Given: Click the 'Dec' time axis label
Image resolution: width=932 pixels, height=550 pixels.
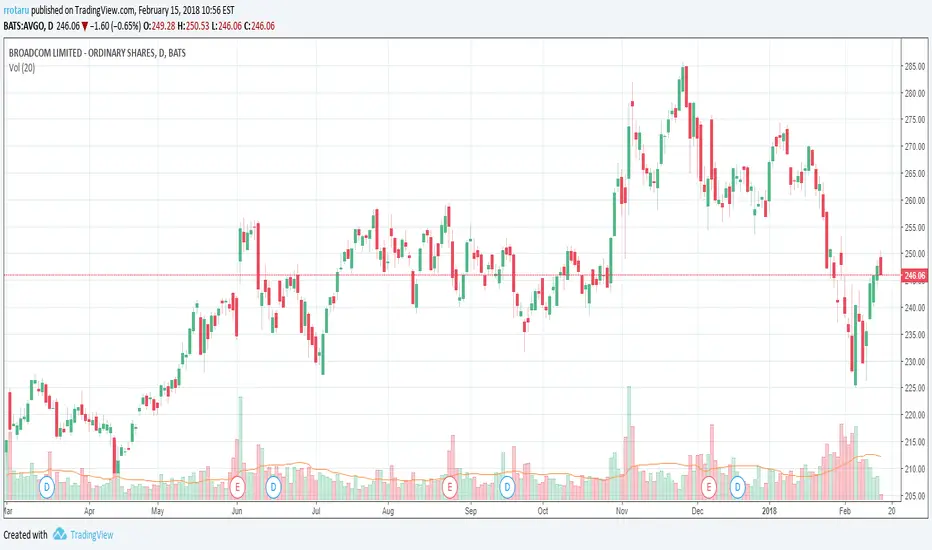Looking at the screenshot, I should pyautogui.click(x=697, y=511).
